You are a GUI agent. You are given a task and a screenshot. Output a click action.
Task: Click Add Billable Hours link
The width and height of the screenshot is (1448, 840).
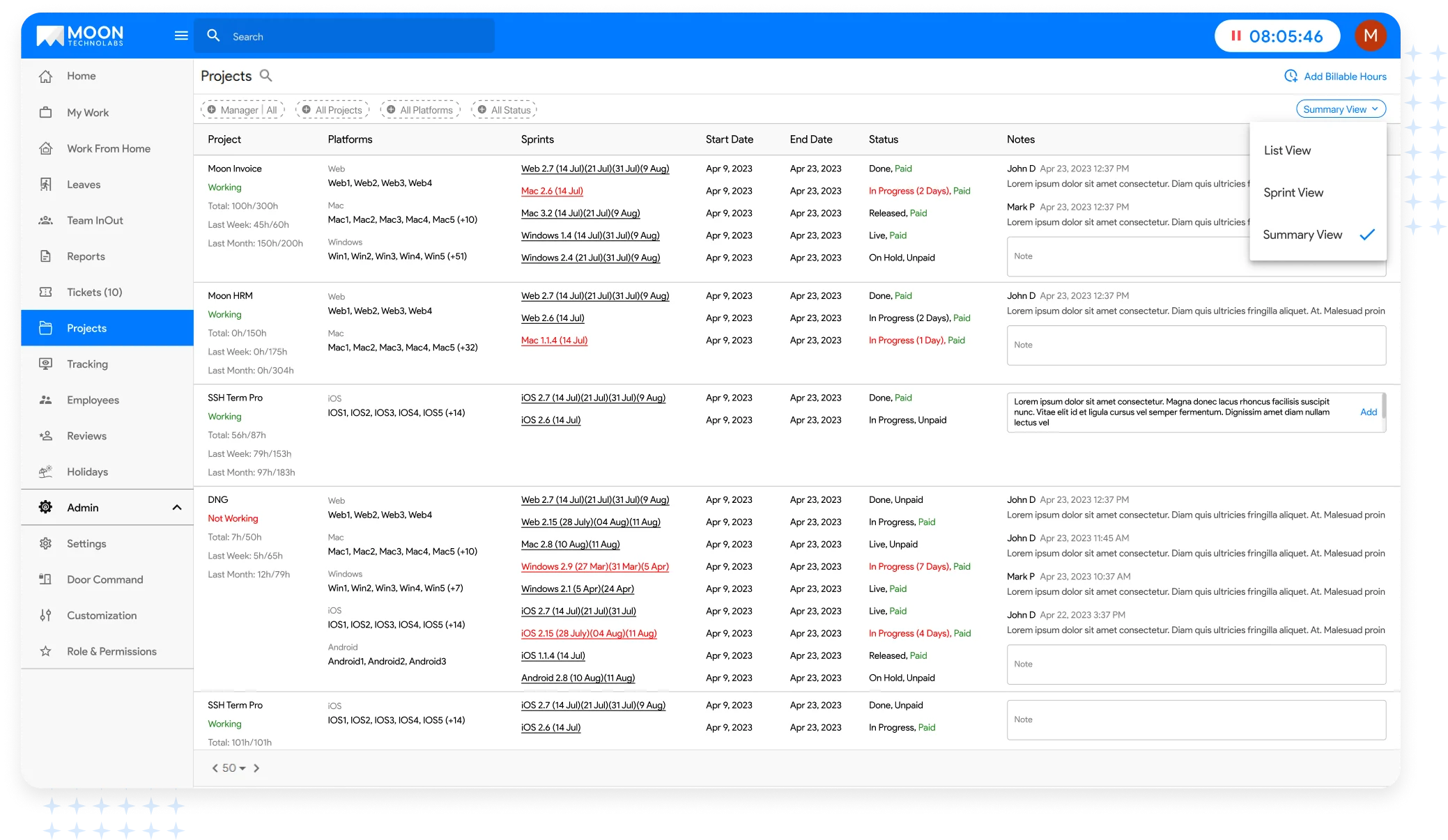pos(1345,77)
